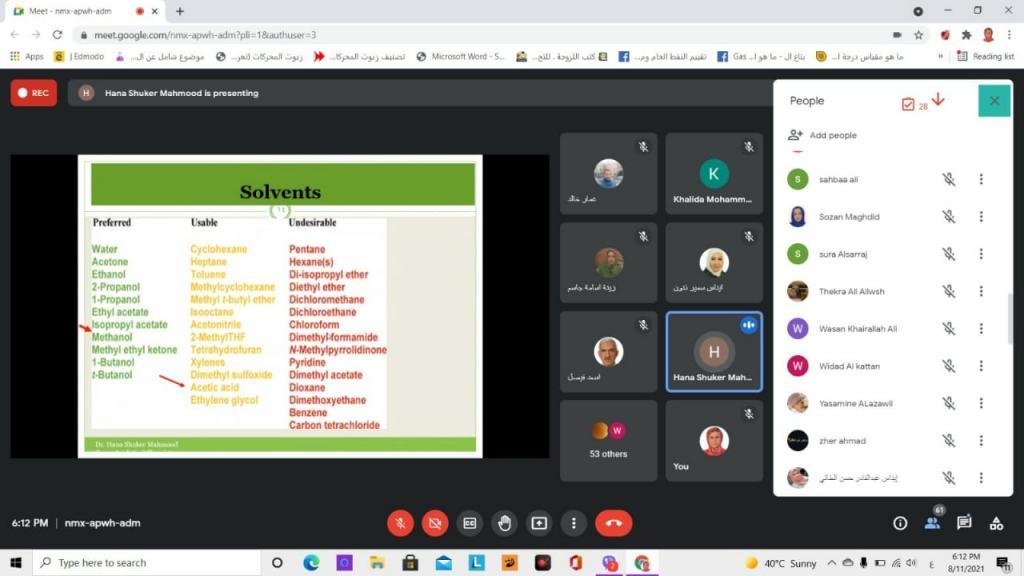Click the attendance checkmark icon in People panel

(x=908, y=103)
